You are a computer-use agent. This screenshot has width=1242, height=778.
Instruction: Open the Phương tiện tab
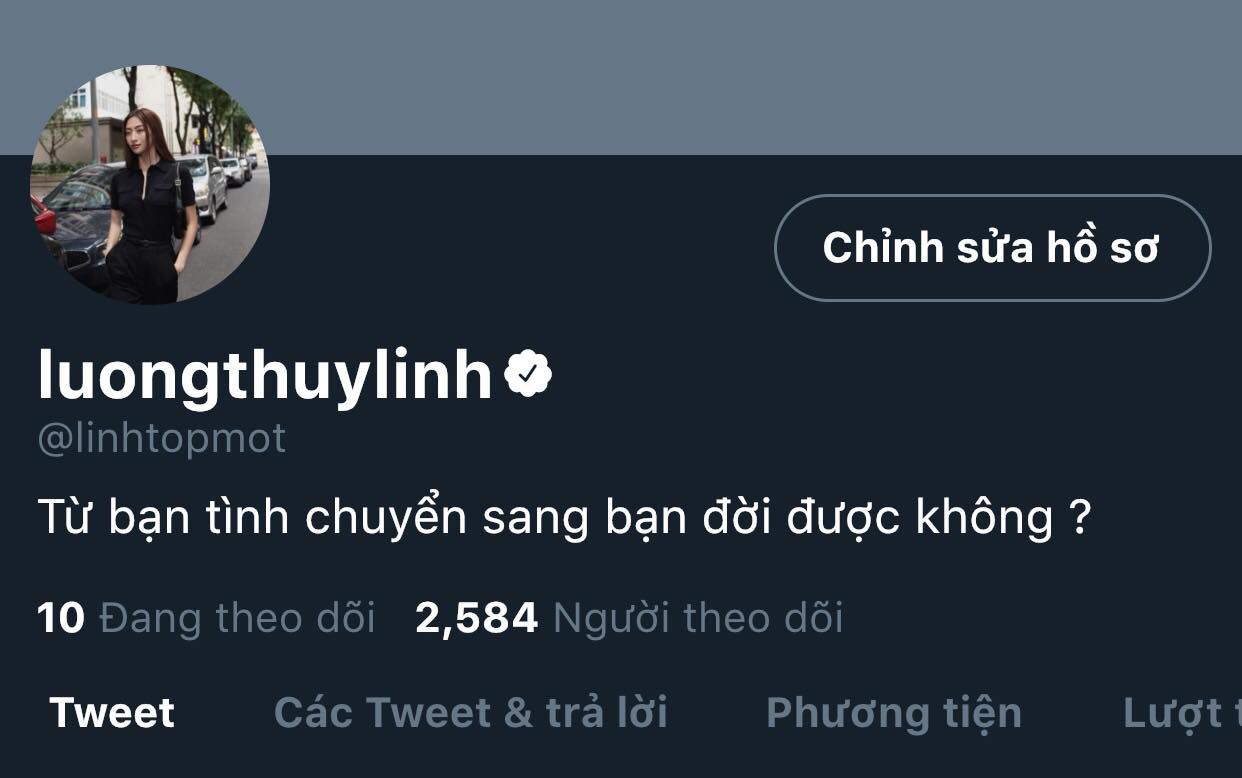point(894,714)
